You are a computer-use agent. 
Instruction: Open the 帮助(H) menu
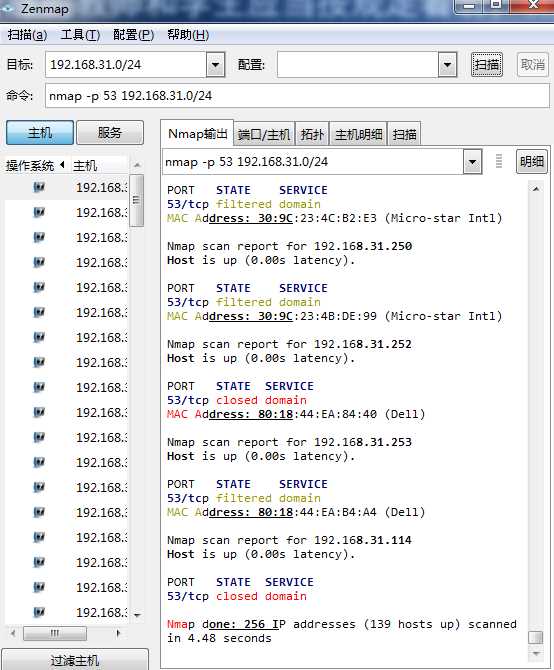(x=188, y=35)
